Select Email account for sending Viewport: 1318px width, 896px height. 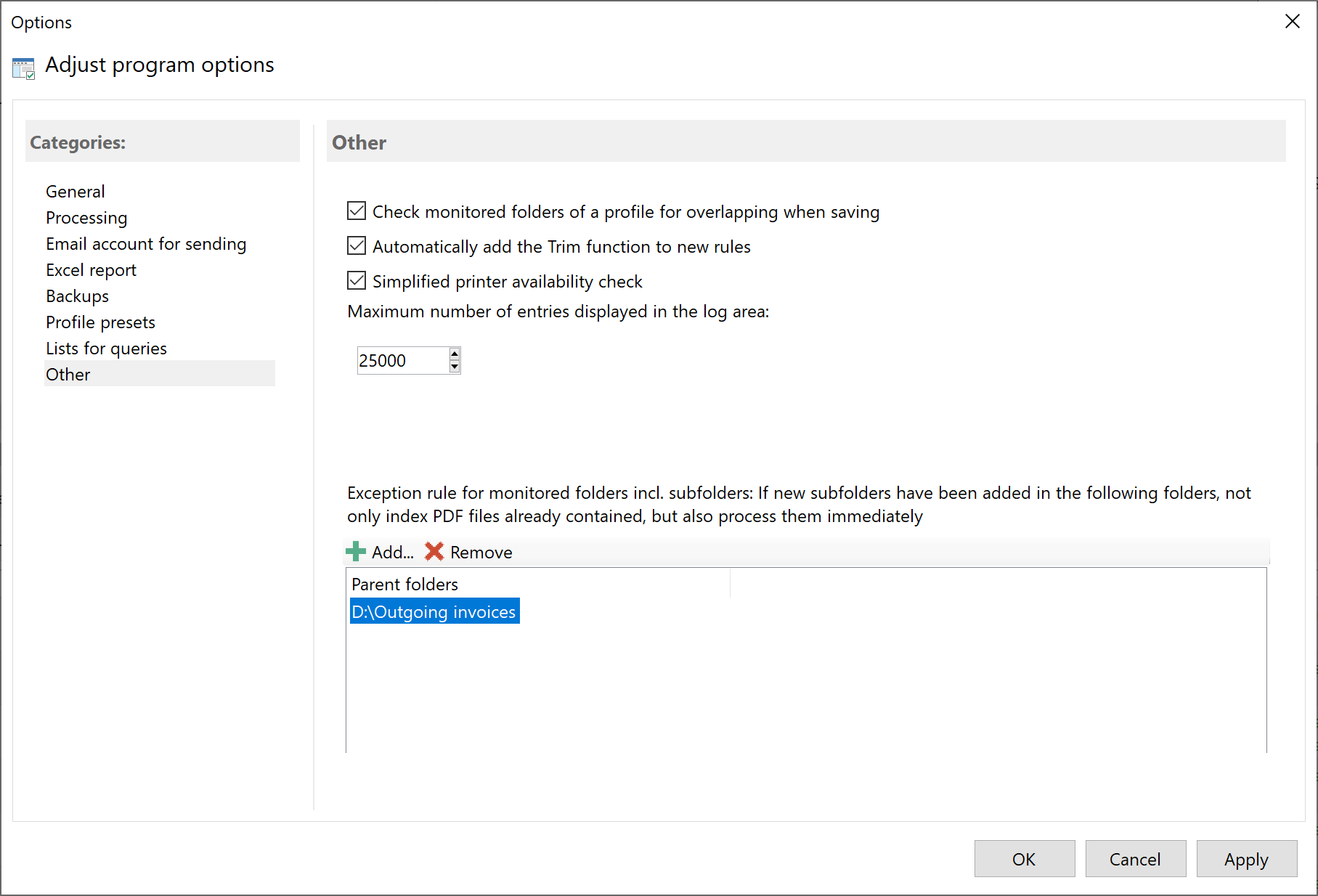click(146, 243)
